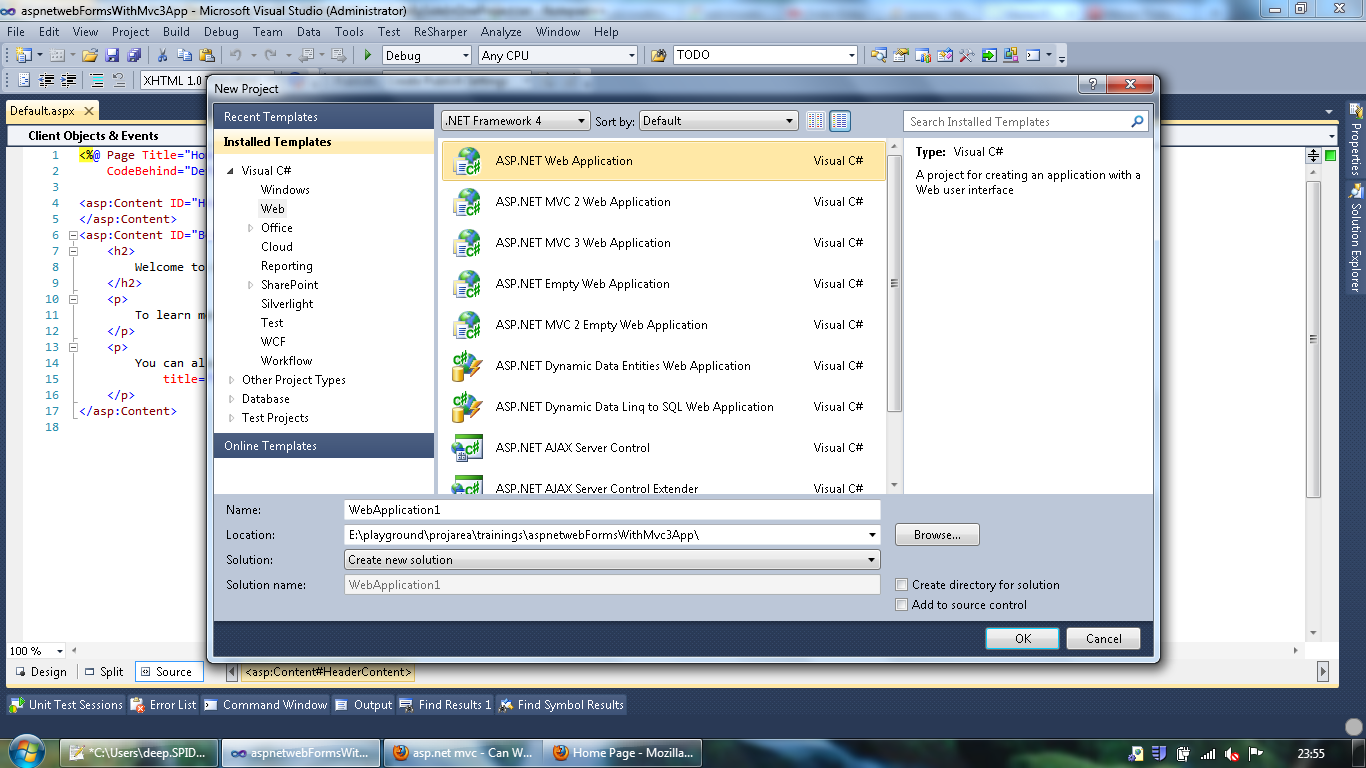This screenshot has height=768, width=1366.
Task: Open the Online Templates section
Action: (324, 446)
